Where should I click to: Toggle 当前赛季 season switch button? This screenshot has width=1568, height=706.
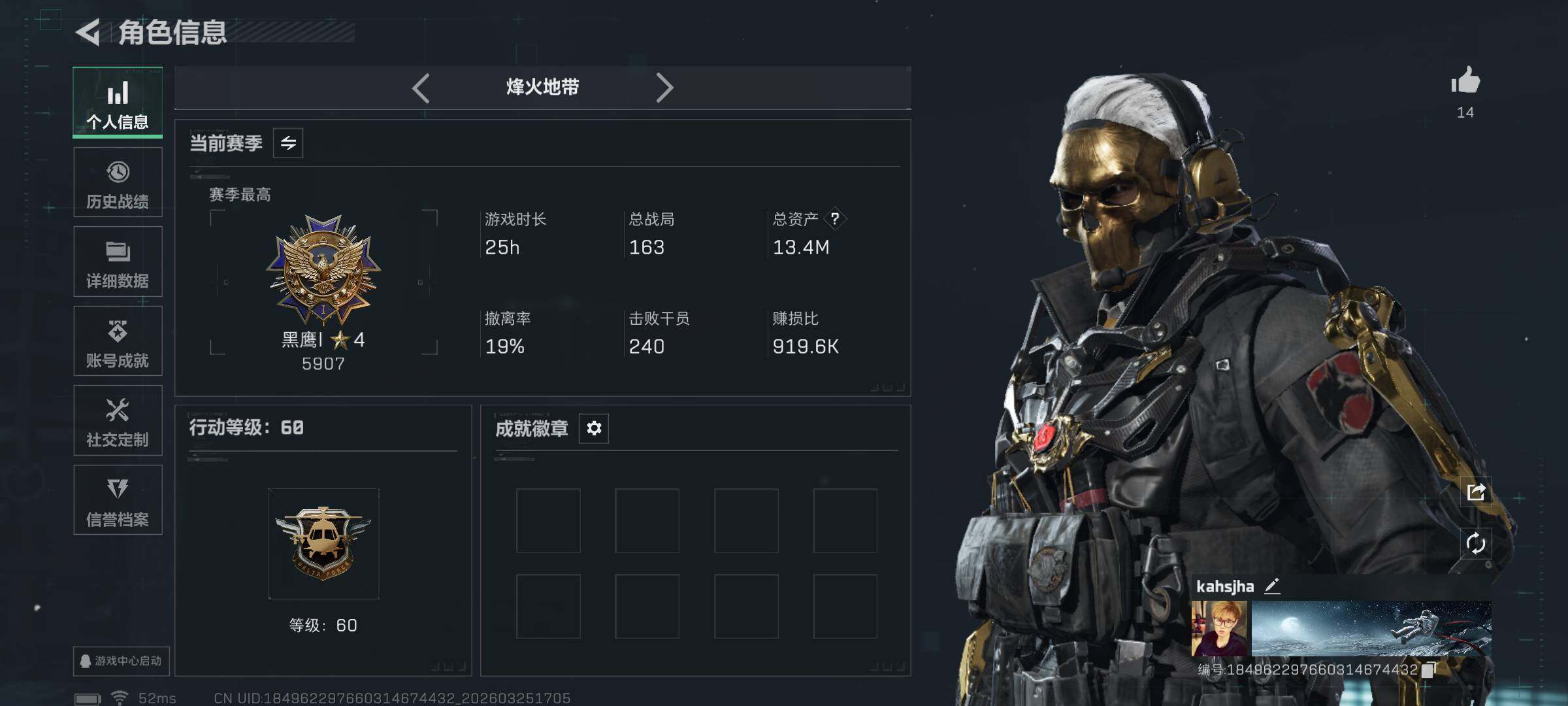coord(288,143)
